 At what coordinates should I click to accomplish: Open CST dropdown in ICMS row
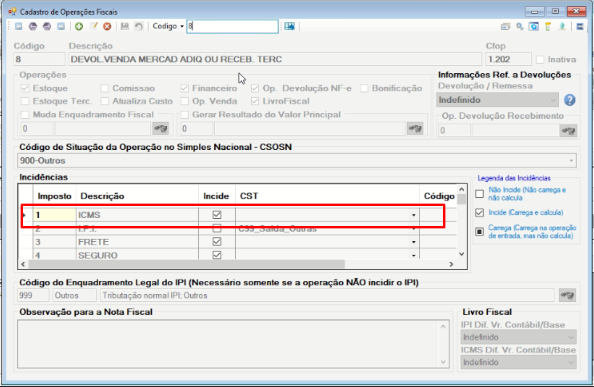click(414, 215)
